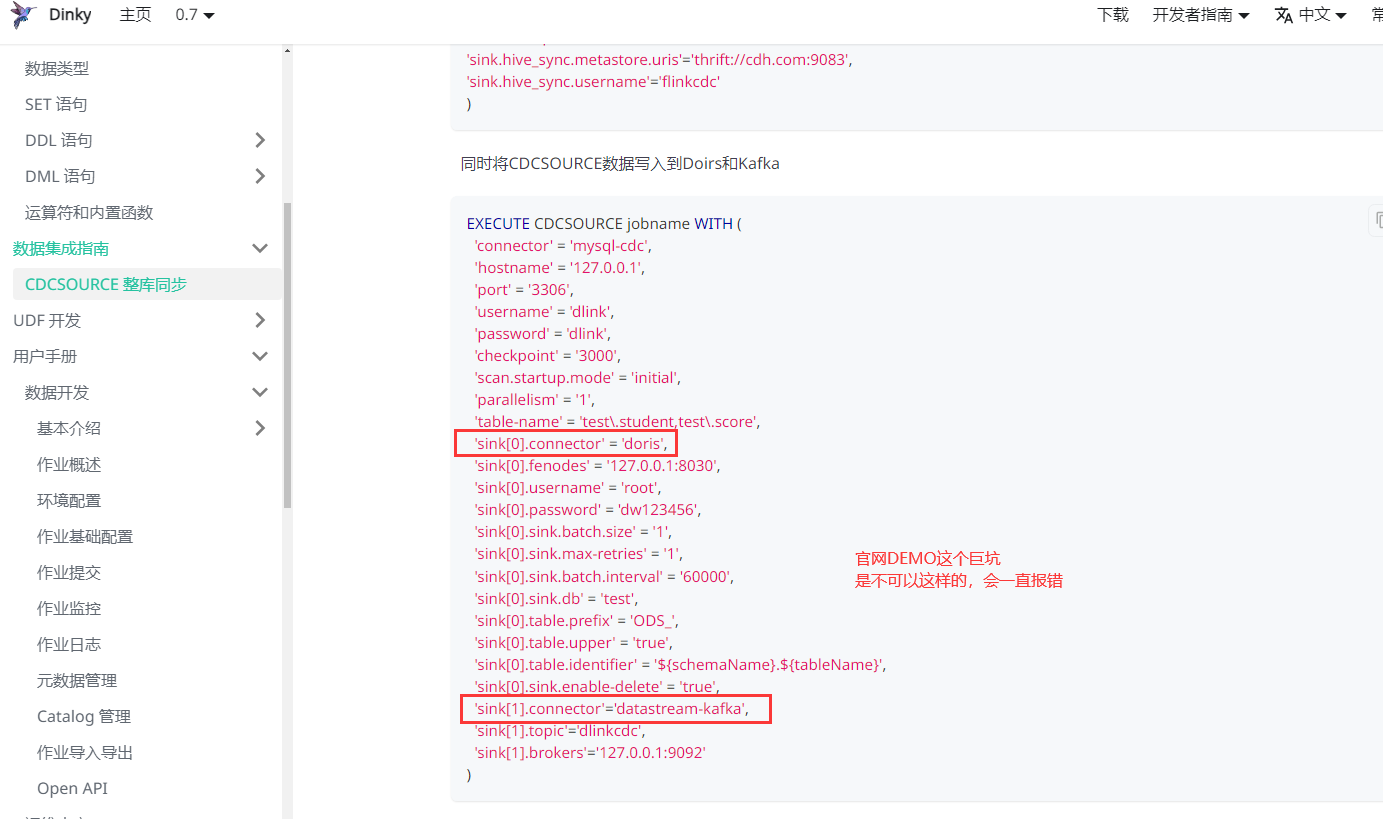Click the 'scan.startup.mode' = 'initial' line
The height and width of the screenshot is (819, 1383).
[579, 378]
